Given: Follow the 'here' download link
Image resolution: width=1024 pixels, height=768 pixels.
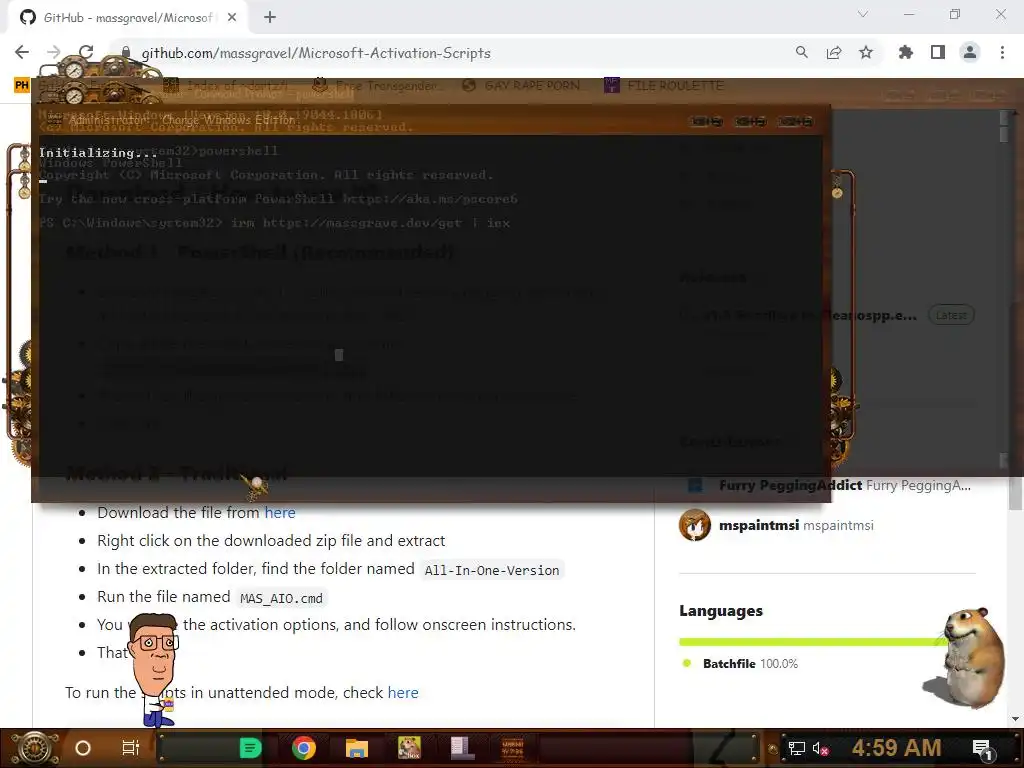Looking at the screenshot, I should click(x=280, y=513).
